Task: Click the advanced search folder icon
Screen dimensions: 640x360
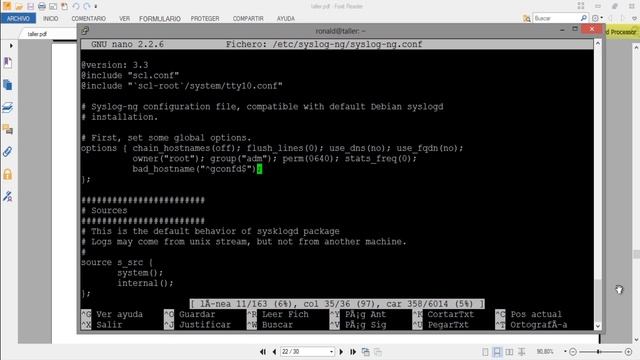Action: pyautogui.click(x=527, y=18)
